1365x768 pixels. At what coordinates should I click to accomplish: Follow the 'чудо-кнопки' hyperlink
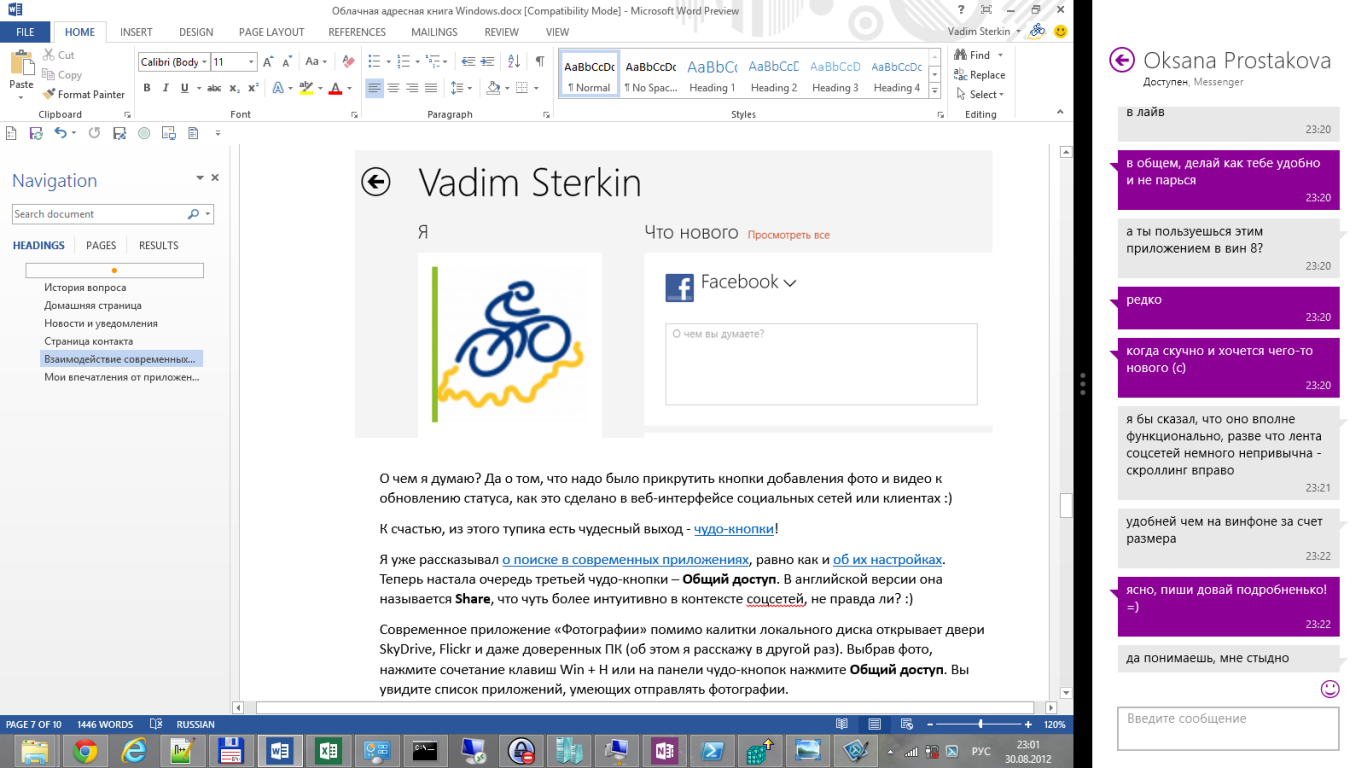(x=734, y=529)
